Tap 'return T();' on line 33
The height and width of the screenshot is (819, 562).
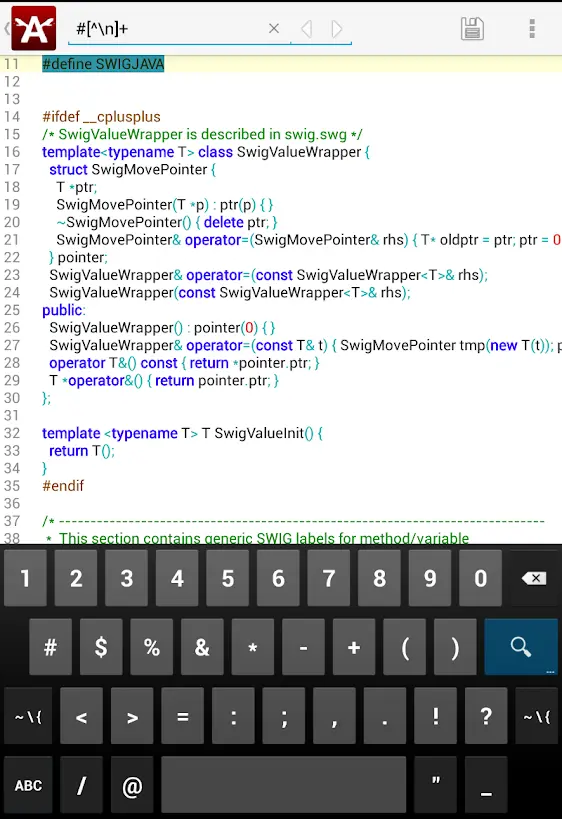tap(82, 451)
